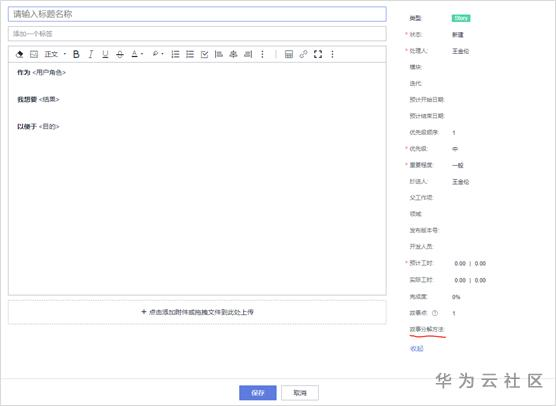Open the last more-options dots in toolbar
Viewport: 556px width, 406px height.
tap(332, 54)
